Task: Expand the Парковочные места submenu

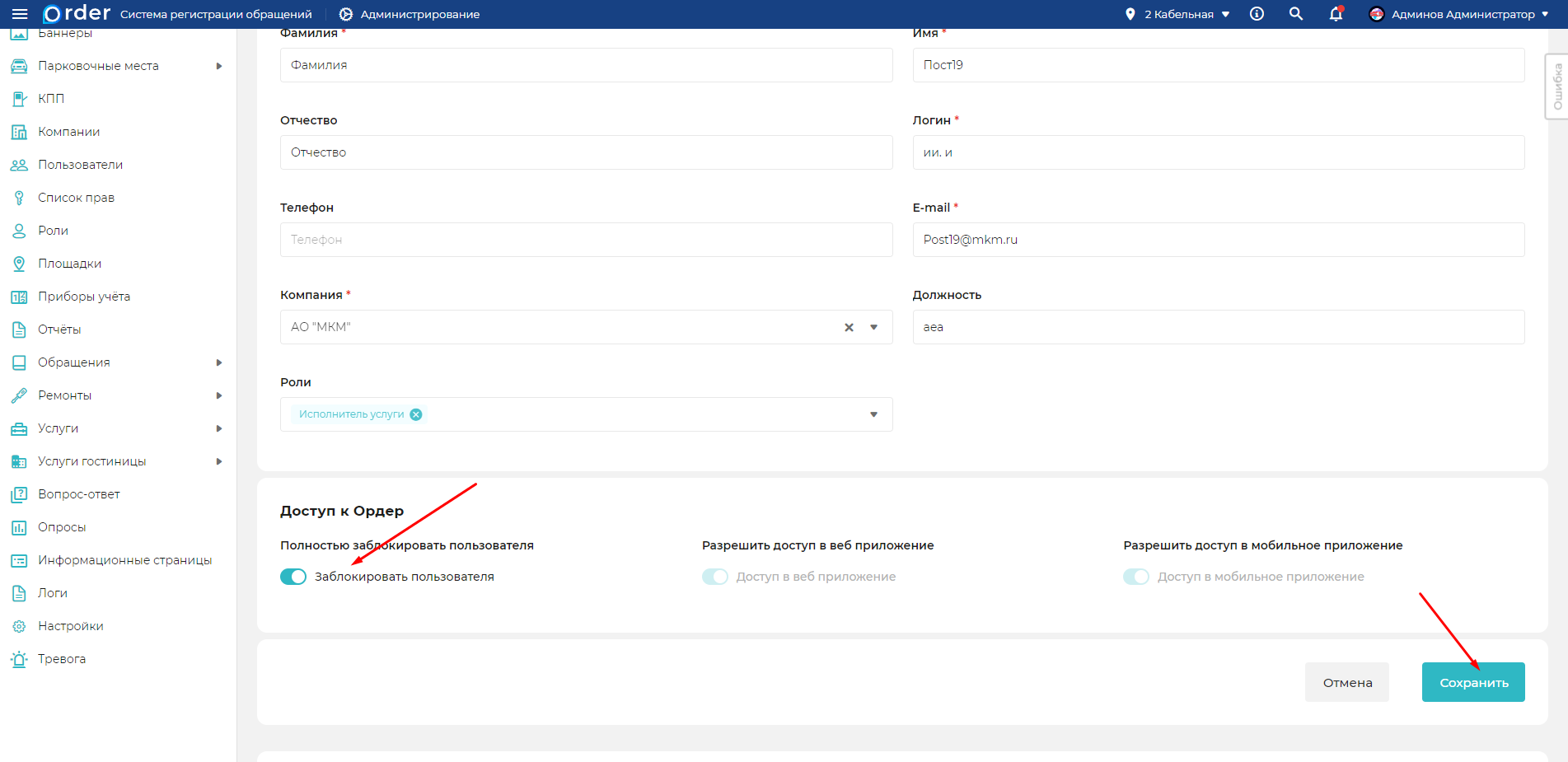Action: pyautogui.click(x=219, y=66)
